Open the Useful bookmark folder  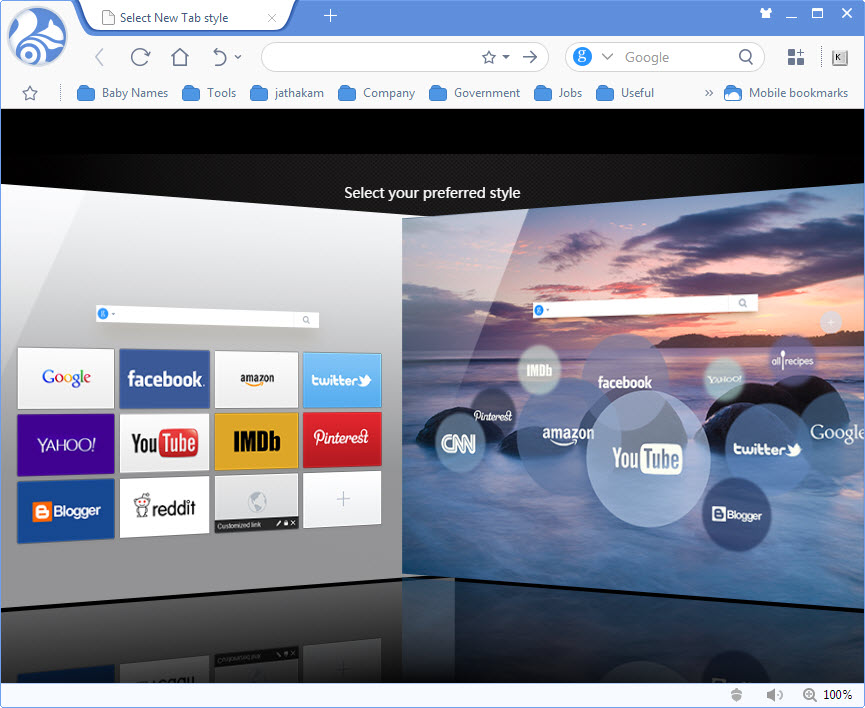(x=625, y=93)
